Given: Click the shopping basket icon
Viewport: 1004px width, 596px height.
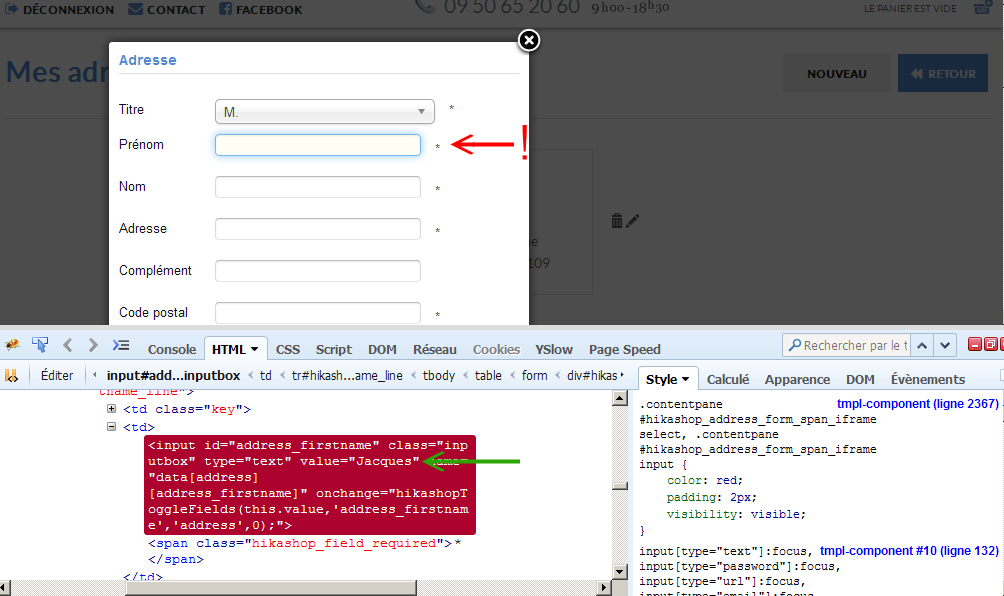Looking at the screenshot, I should (x=982, y=8).
